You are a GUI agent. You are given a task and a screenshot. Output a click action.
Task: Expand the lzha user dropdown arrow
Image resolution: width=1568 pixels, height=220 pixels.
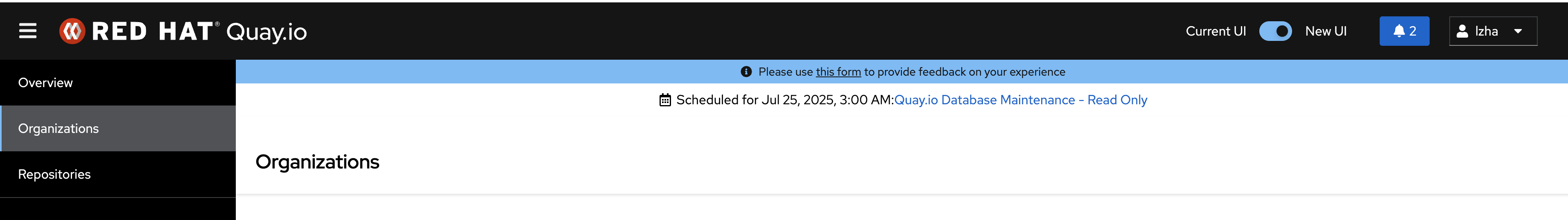point(1518,31)
